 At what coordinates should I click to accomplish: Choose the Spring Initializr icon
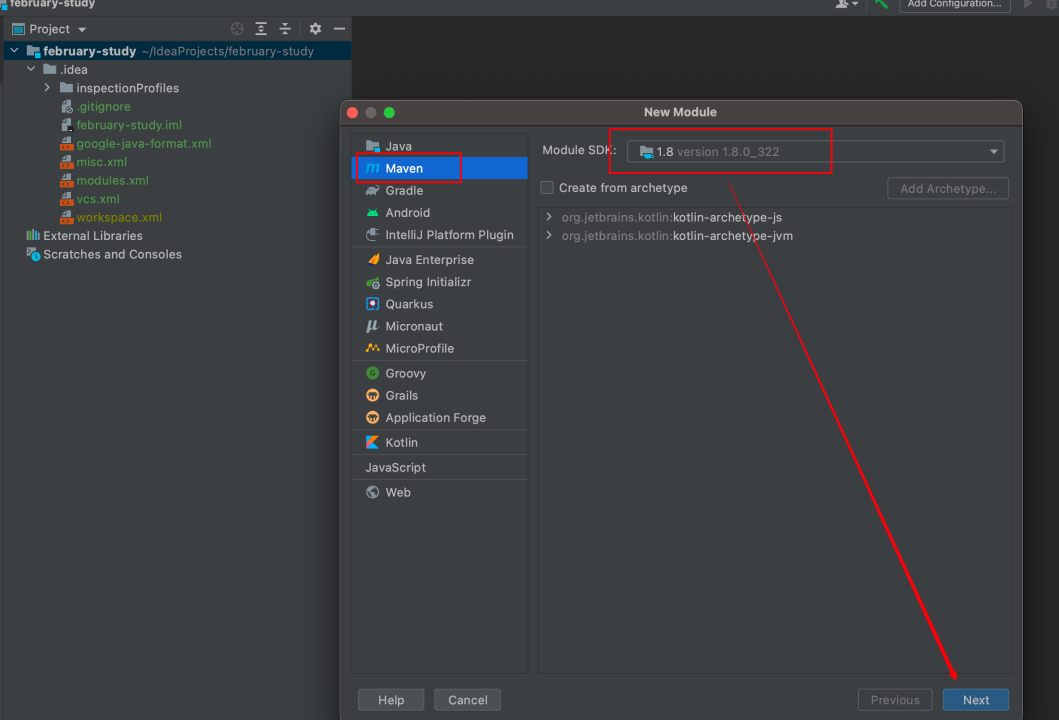pos(372,282)
